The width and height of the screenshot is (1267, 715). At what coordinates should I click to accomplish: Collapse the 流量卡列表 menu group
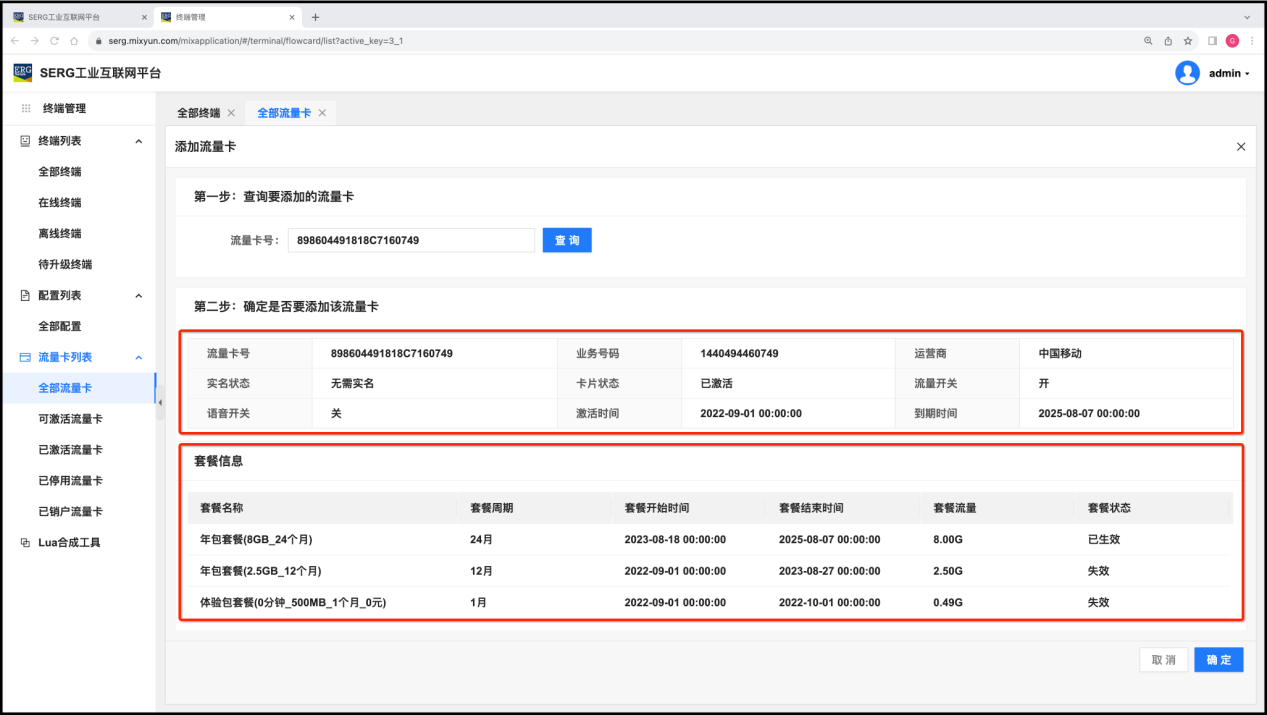coord(138,358)
